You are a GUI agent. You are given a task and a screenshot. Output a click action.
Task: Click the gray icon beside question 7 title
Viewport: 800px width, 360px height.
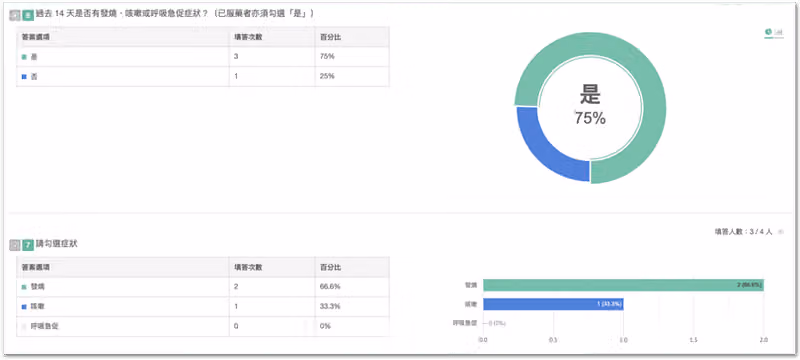pyautogui.click(x=15, y=245)
